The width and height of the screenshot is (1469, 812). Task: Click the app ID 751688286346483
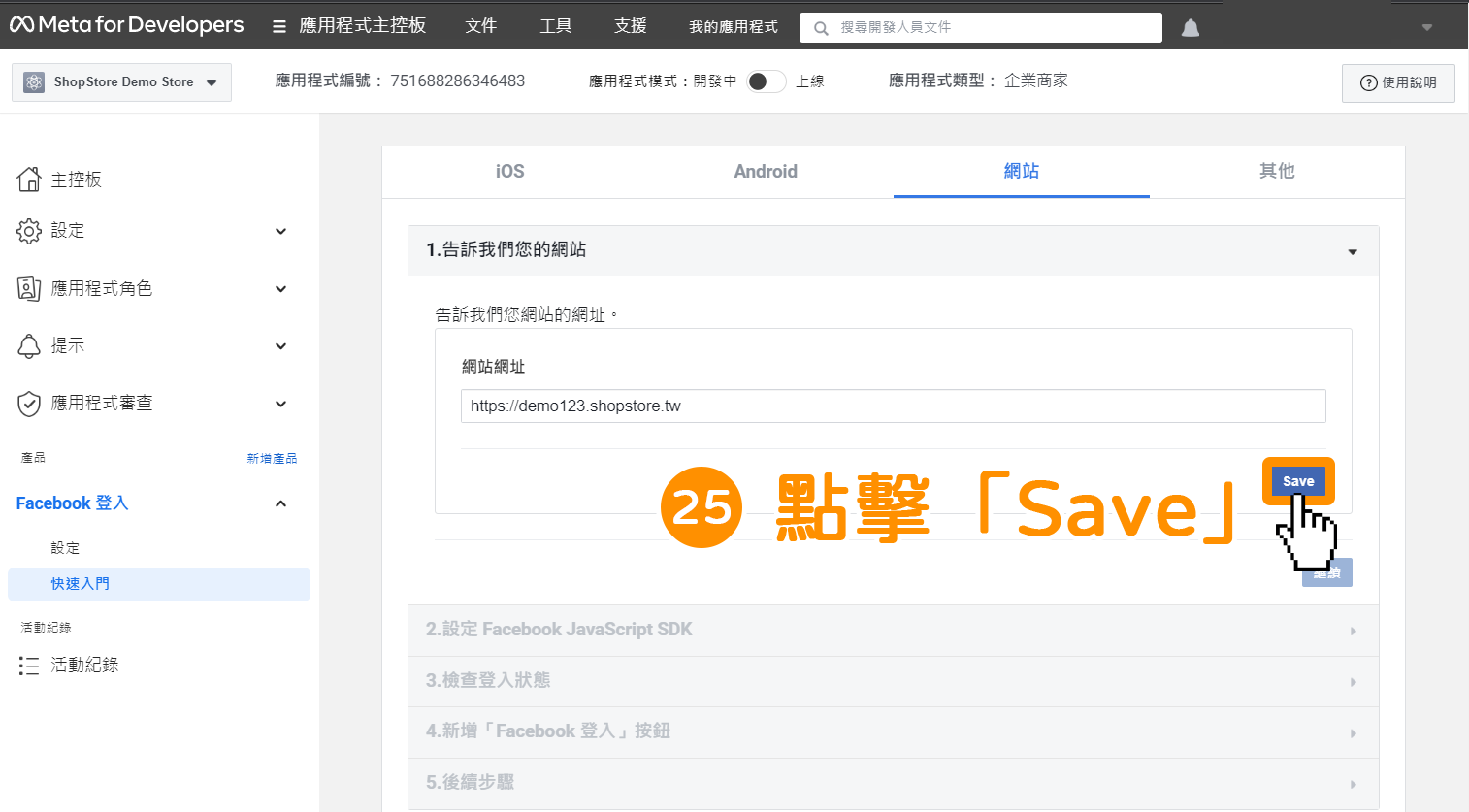click(x=458, y=81)
